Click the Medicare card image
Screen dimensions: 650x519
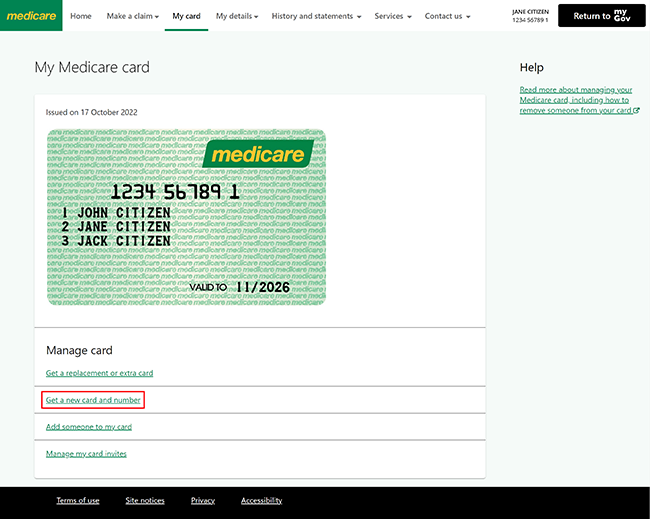[x=187, y=217]
